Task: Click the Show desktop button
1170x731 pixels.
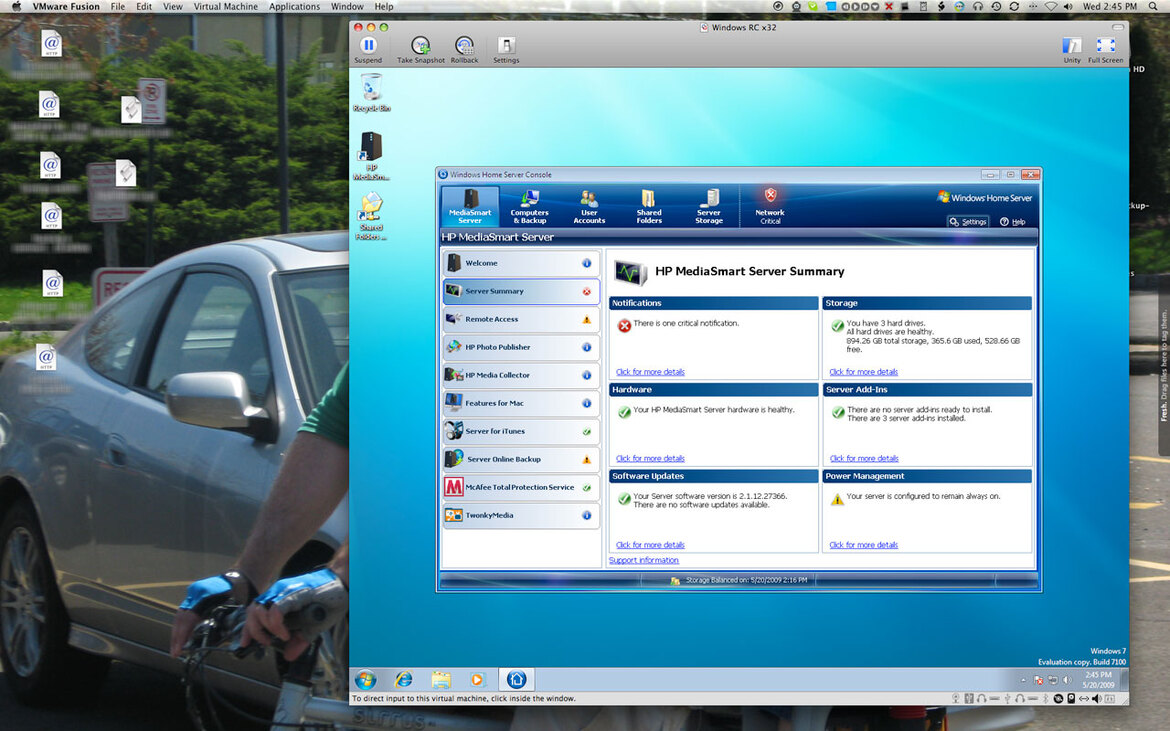Action: pos(1124,680)
